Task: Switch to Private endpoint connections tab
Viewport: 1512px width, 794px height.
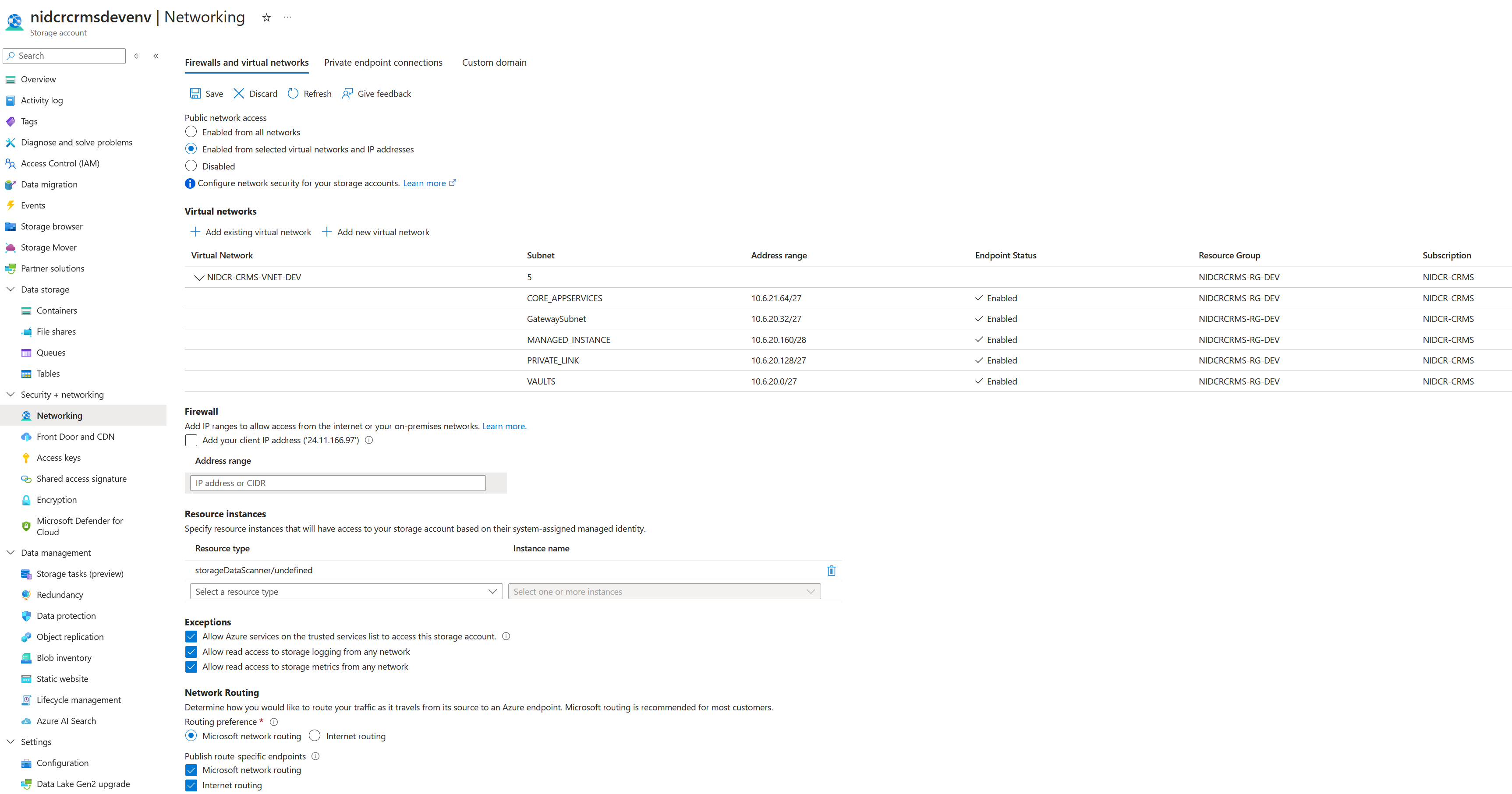Action: [383, 63]
